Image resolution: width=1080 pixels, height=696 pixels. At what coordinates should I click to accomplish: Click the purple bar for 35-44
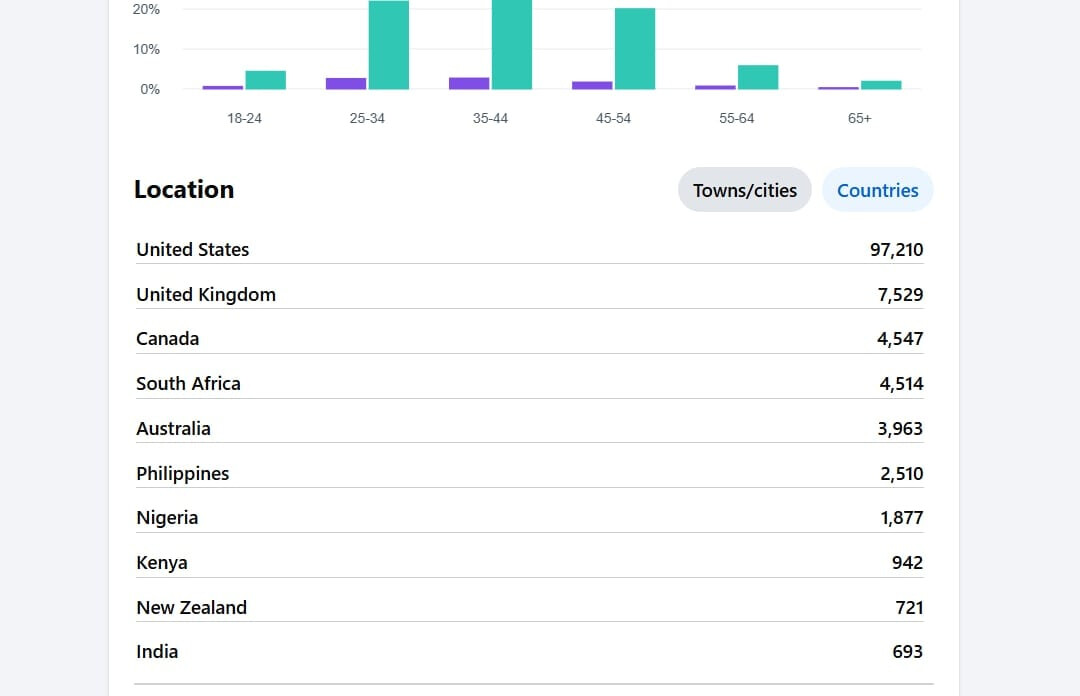coord(469,83)
